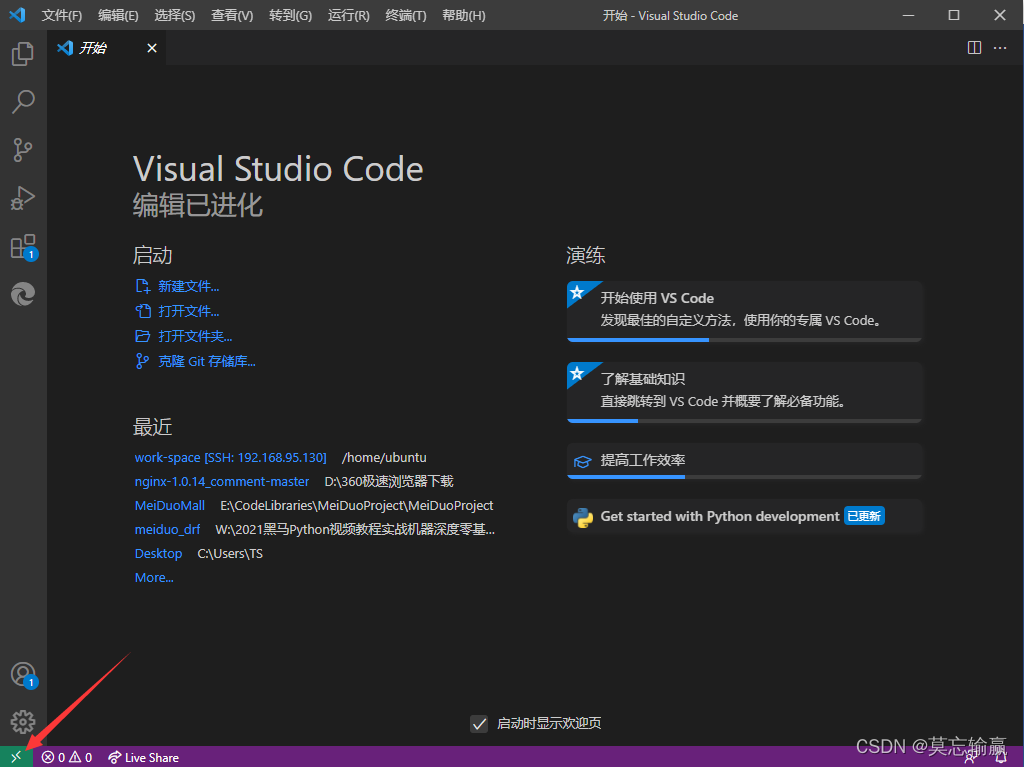Show errors and warnings in status bar
This screenshot has width=1024, height=767.
pyautogui.click(x=67, y=757)
